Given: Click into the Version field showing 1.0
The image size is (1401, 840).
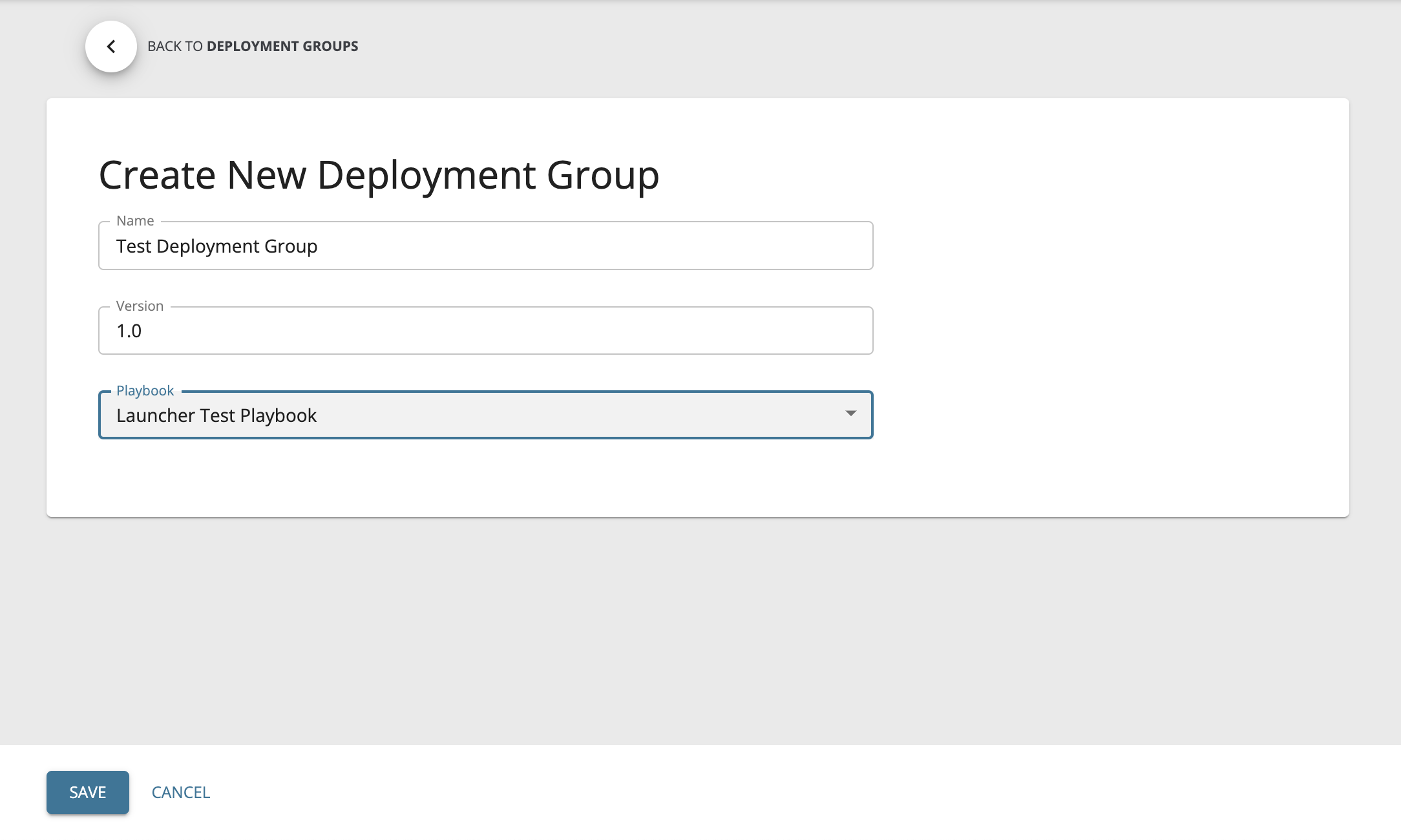Looking at the screenshot, I should [485, 330].
